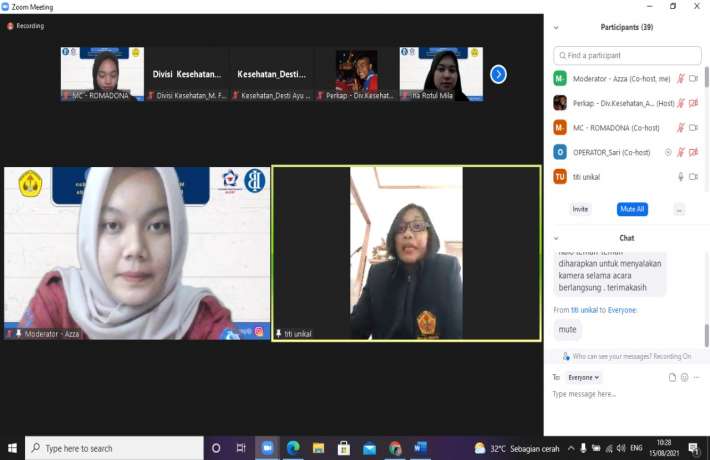710x460 pixels.
Task: Click the Microsoft Edge icon in taskbar
Action: (293, 448)
